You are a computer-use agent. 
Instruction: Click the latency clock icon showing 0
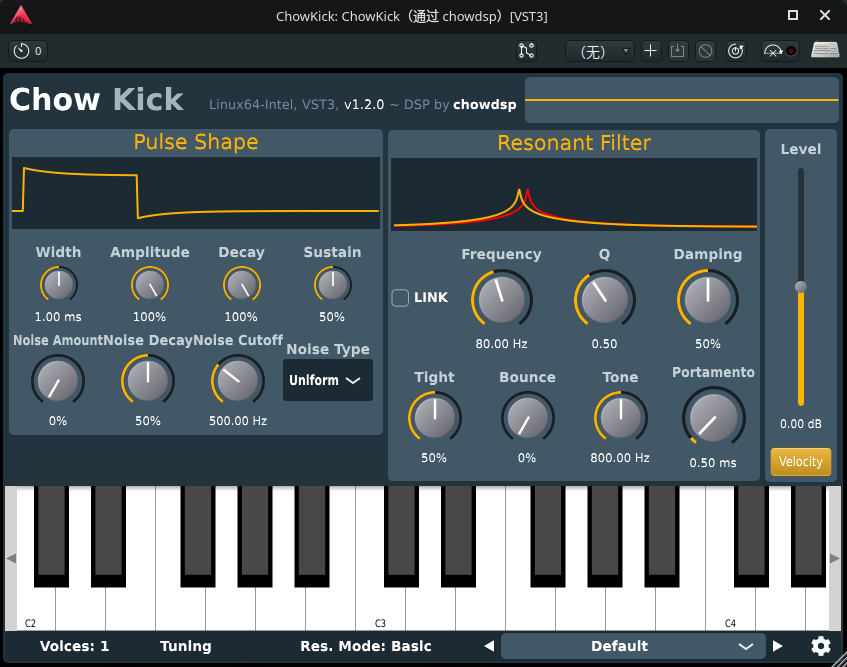pos(28,51)
